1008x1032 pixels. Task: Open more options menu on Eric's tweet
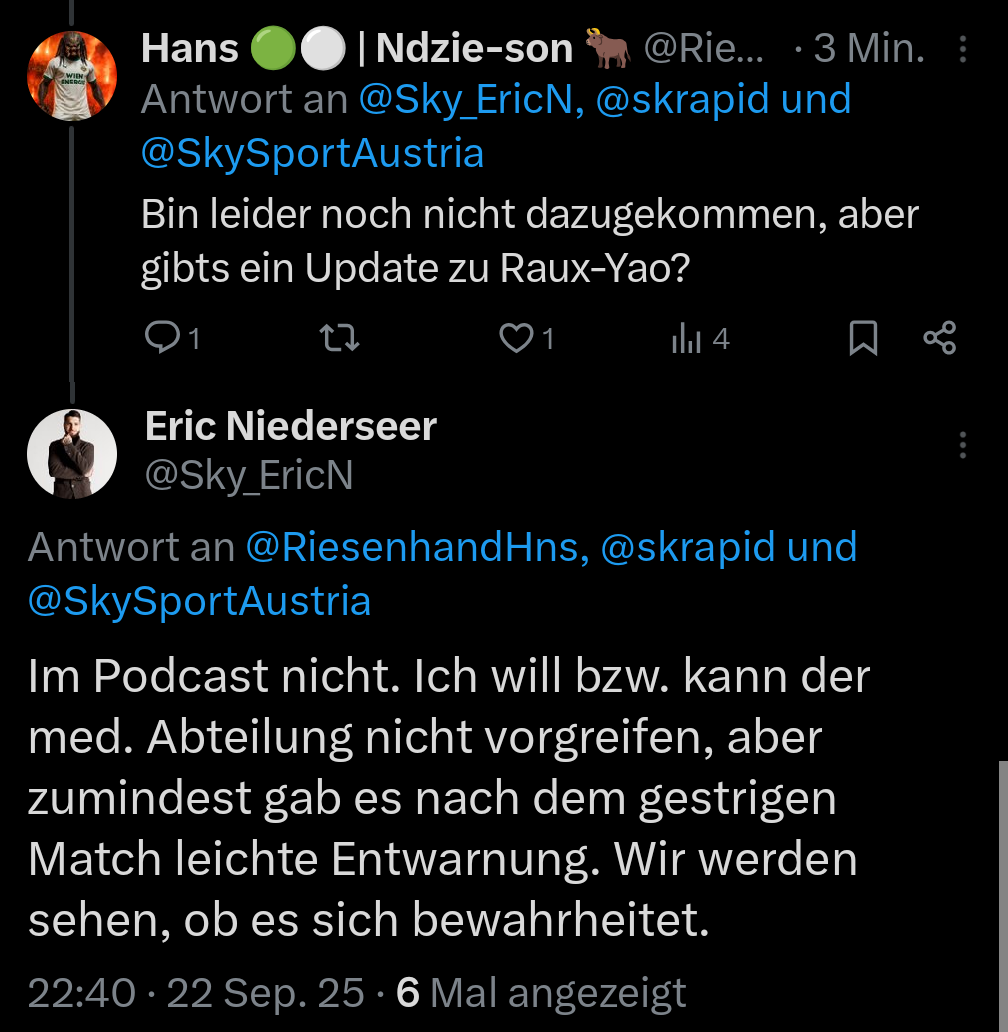[x=962, y=444]
